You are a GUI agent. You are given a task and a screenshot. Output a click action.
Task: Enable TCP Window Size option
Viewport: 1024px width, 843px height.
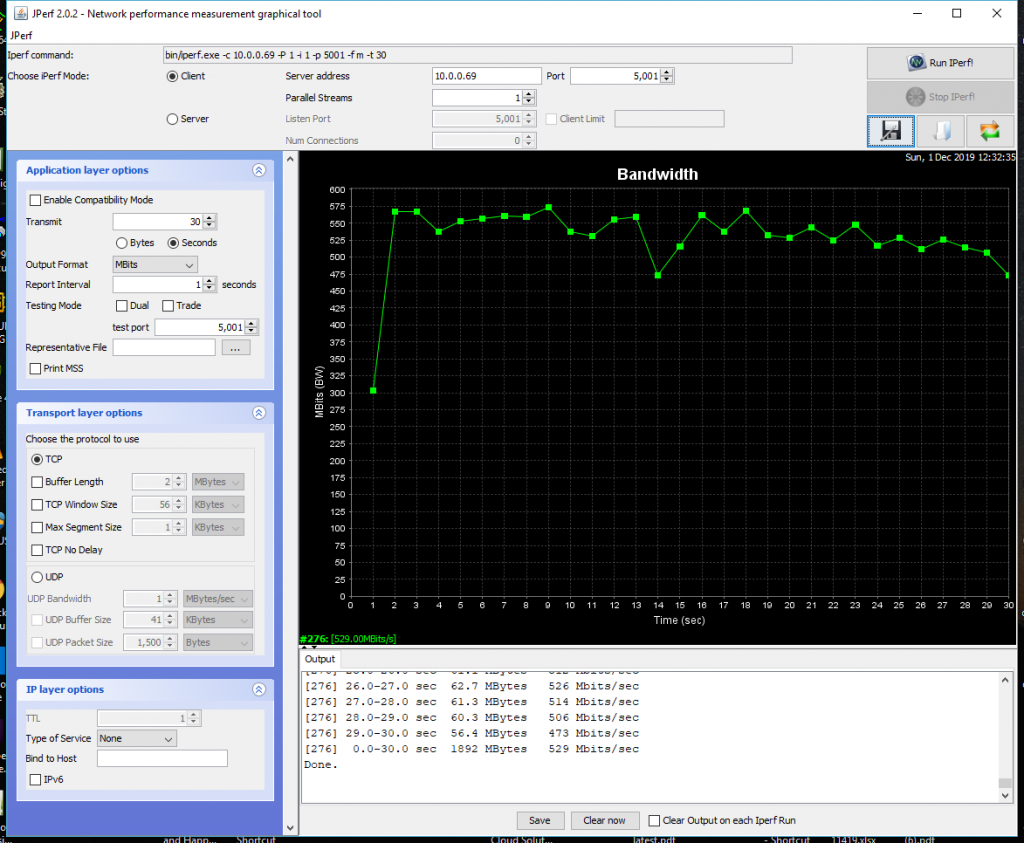37,505
